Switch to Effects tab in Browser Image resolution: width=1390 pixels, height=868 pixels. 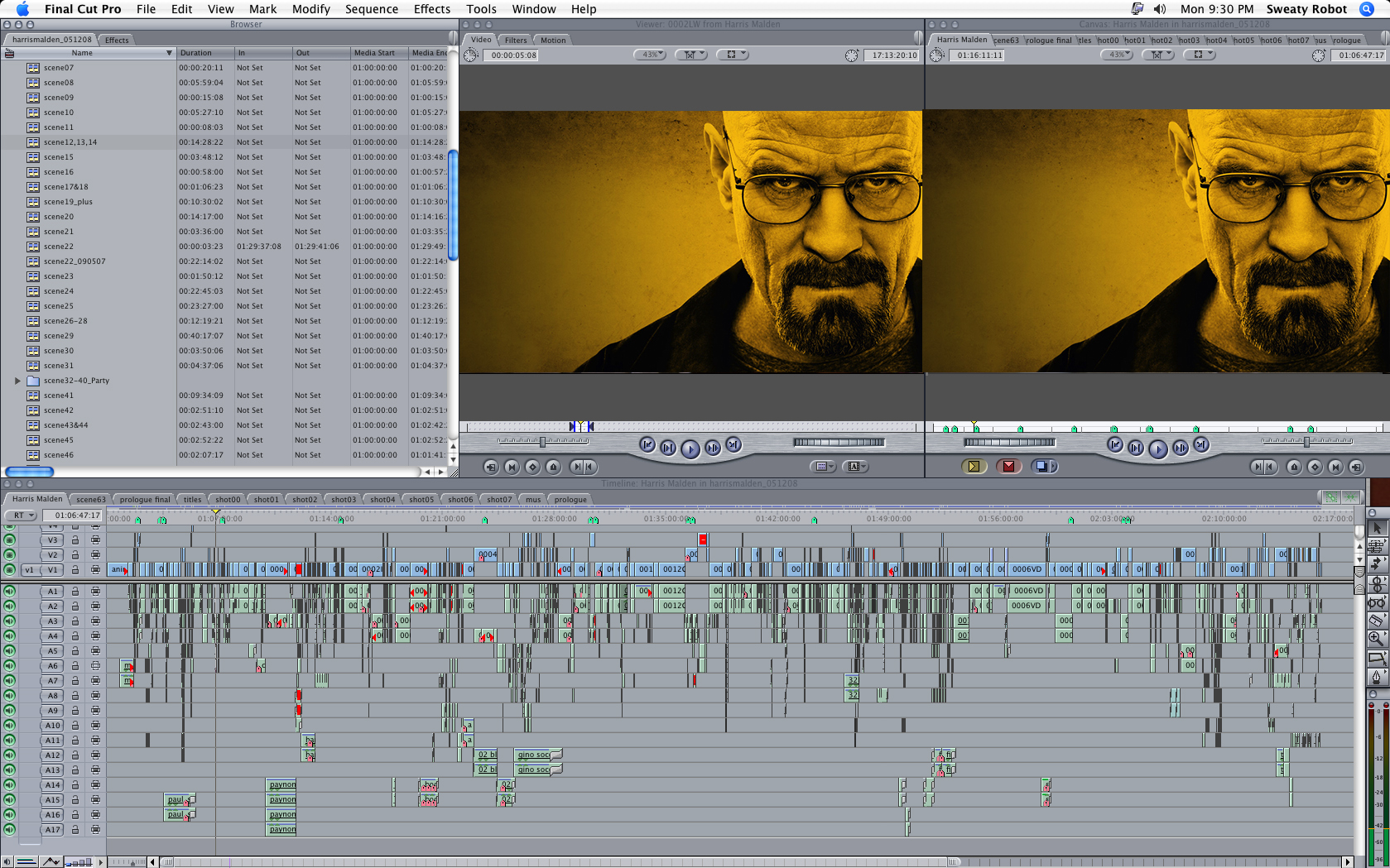(x=117, y=40)
